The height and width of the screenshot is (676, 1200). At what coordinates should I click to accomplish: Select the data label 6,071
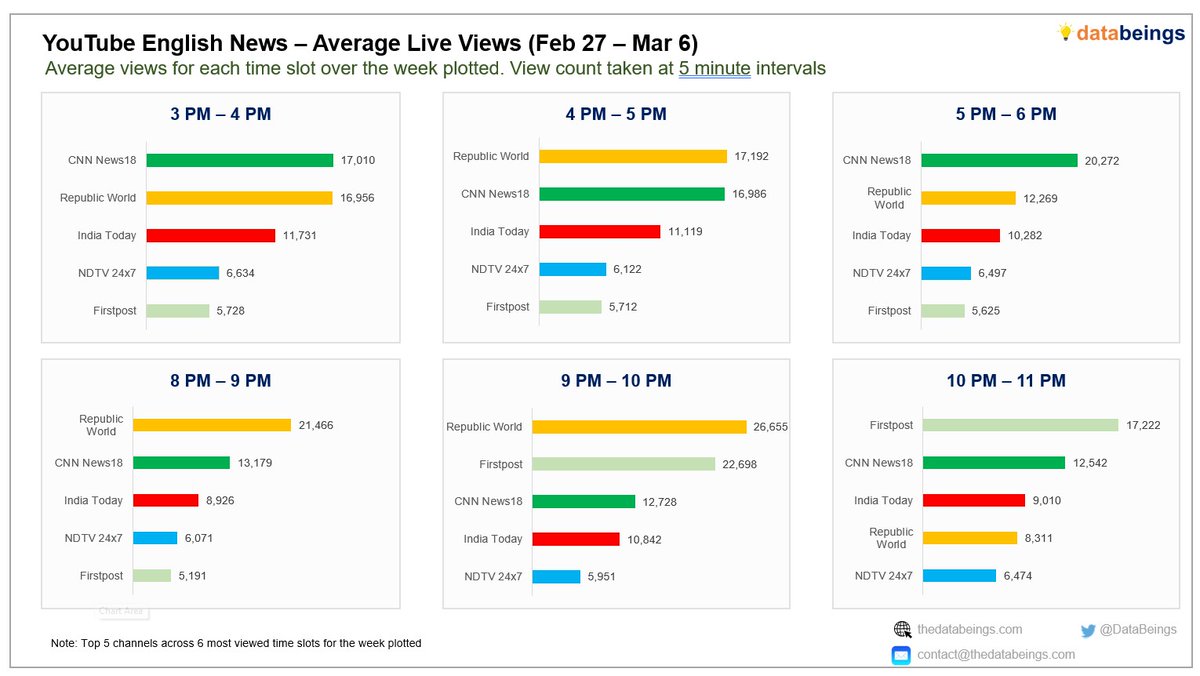198,538
